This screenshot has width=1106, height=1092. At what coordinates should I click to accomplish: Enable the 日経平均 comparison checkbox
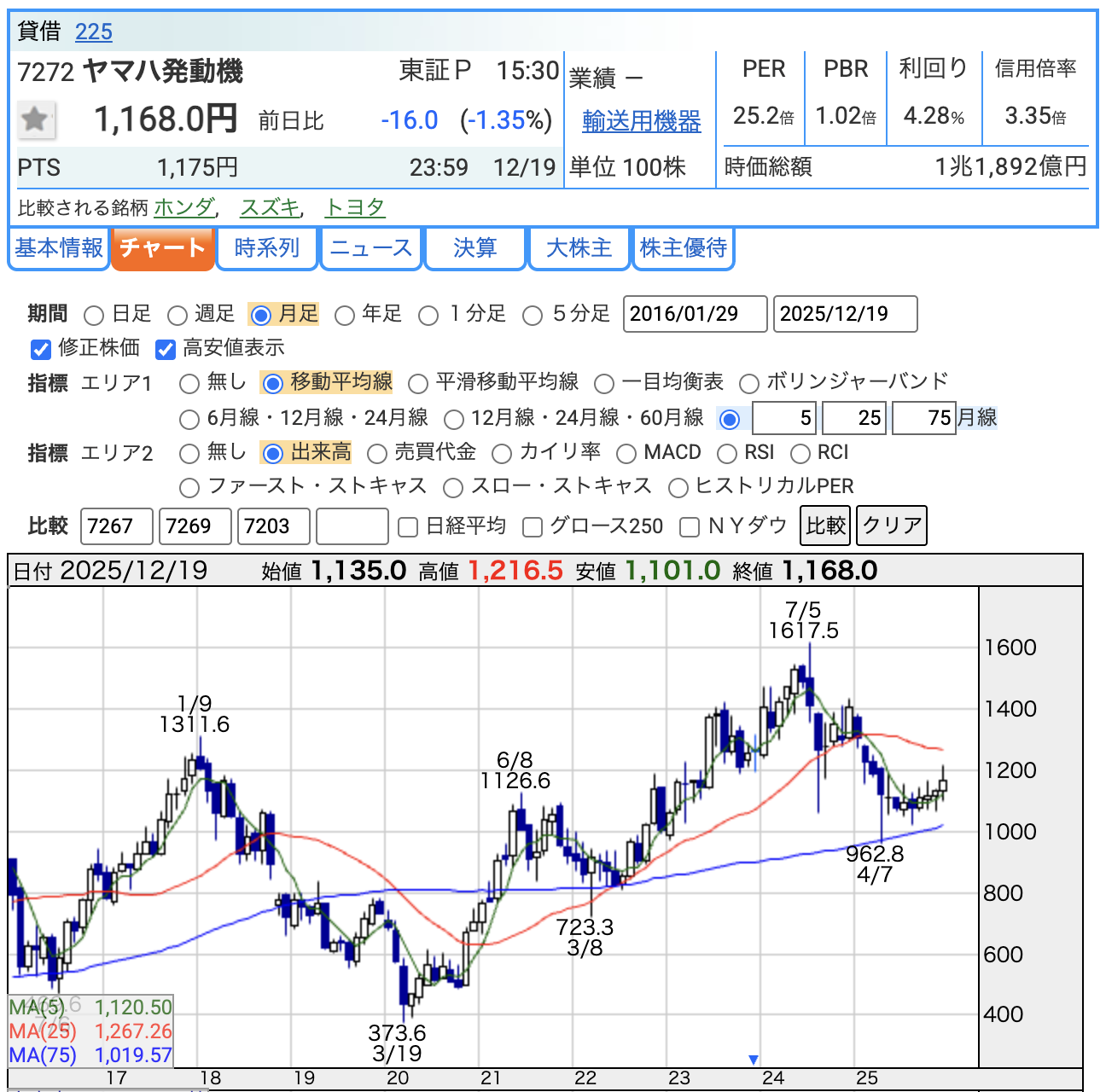tap(408, 527)
